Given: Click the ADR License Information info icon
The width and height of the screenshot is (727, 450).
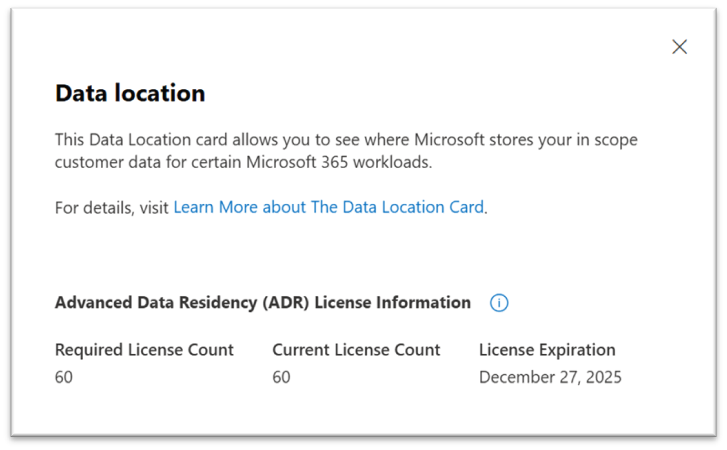Looking at the screenshot, I should coord(499,303).
